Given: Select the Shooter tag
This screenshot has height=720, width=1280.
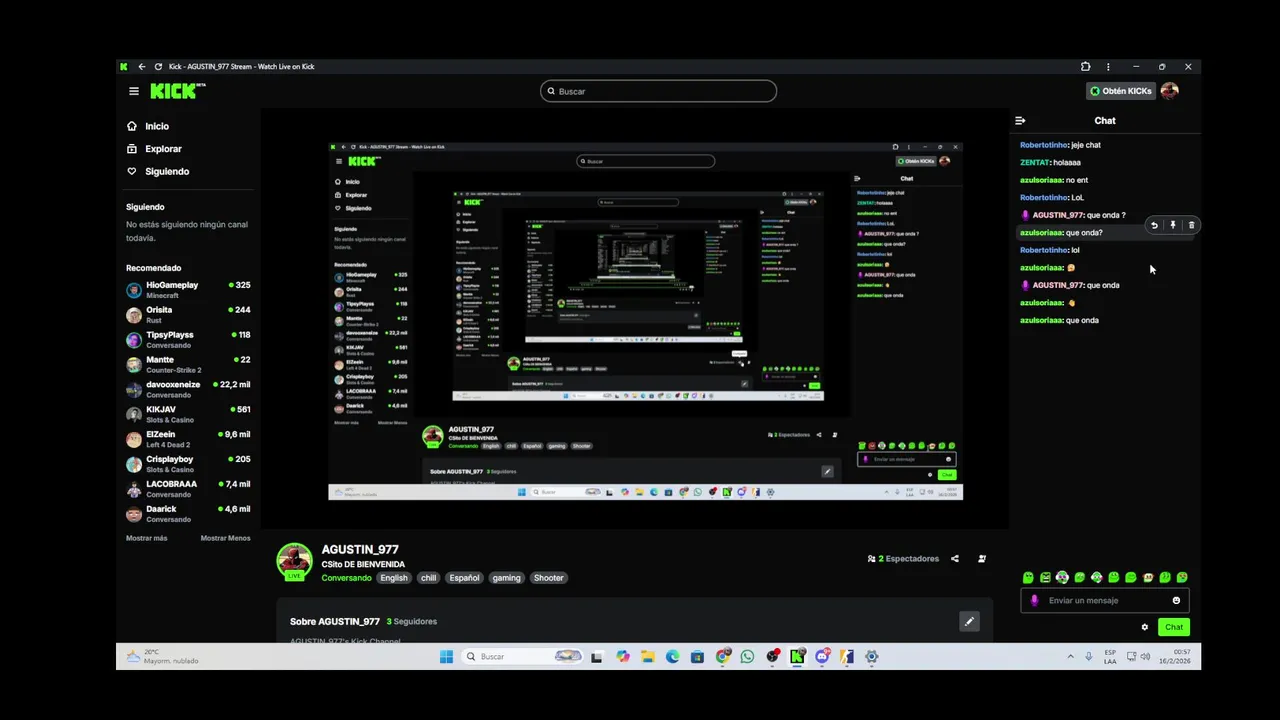Looking at the screenshot, I should coord(548,578).
